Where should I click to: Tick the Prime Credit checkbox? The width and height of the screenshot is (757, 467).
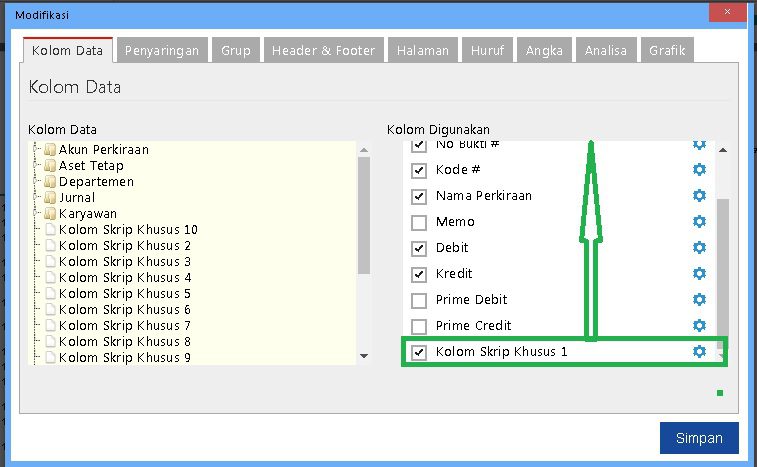[x=419, y=326]
